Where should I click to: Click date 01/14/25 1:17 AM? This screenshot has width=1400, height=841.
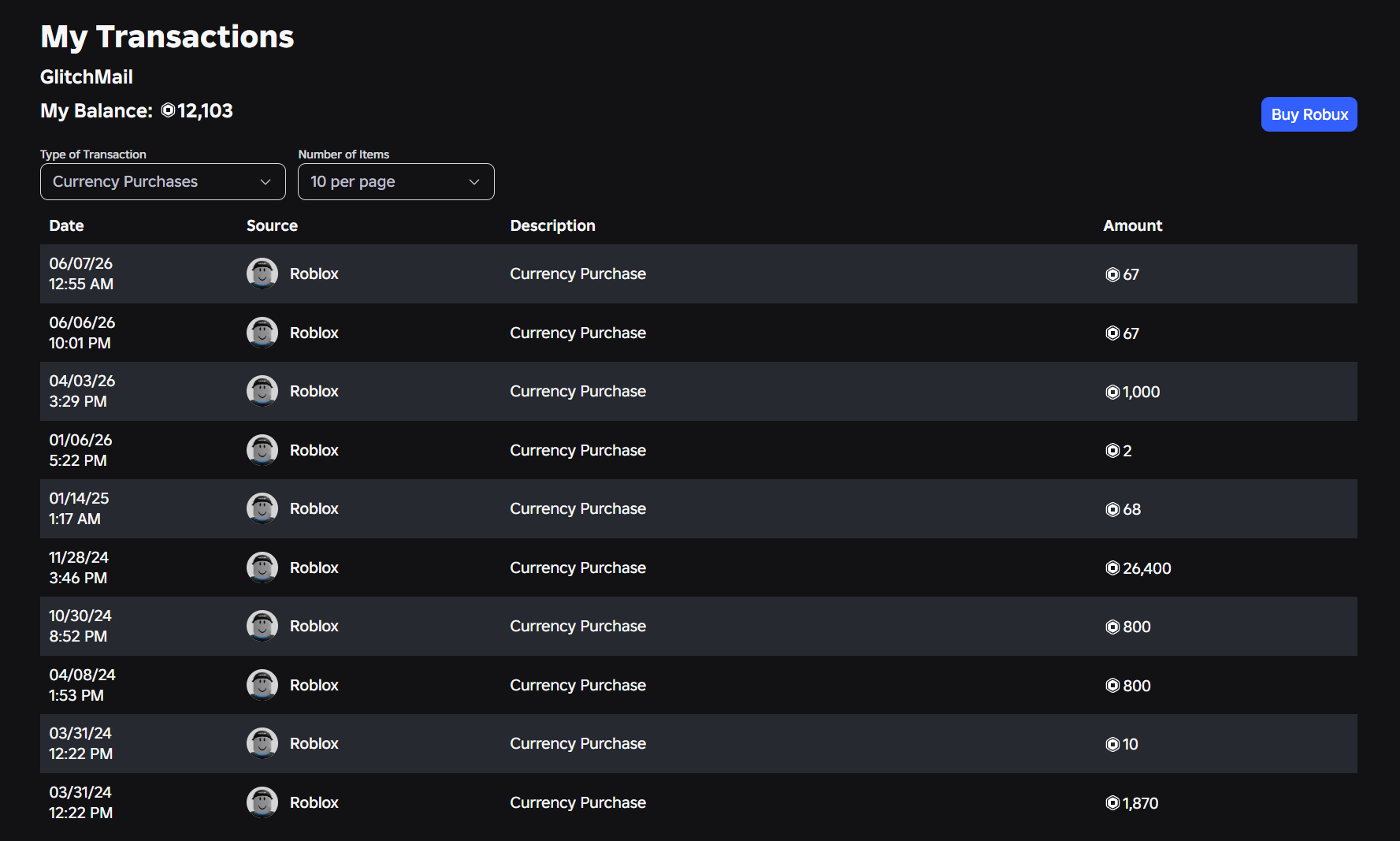(x=79, y=508)
